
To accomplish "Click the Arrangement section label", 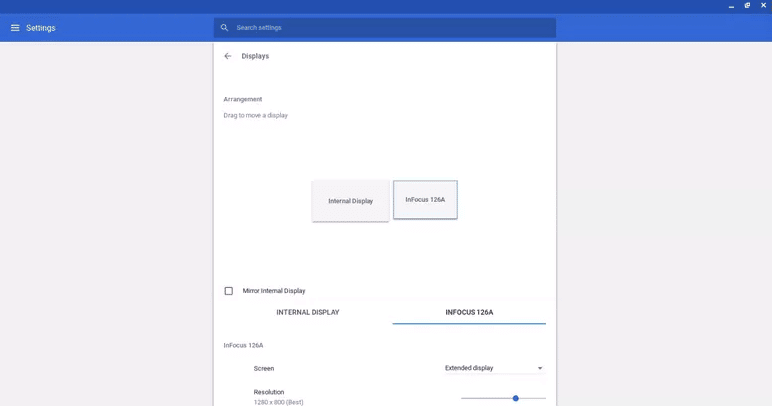I will [243, 99].
